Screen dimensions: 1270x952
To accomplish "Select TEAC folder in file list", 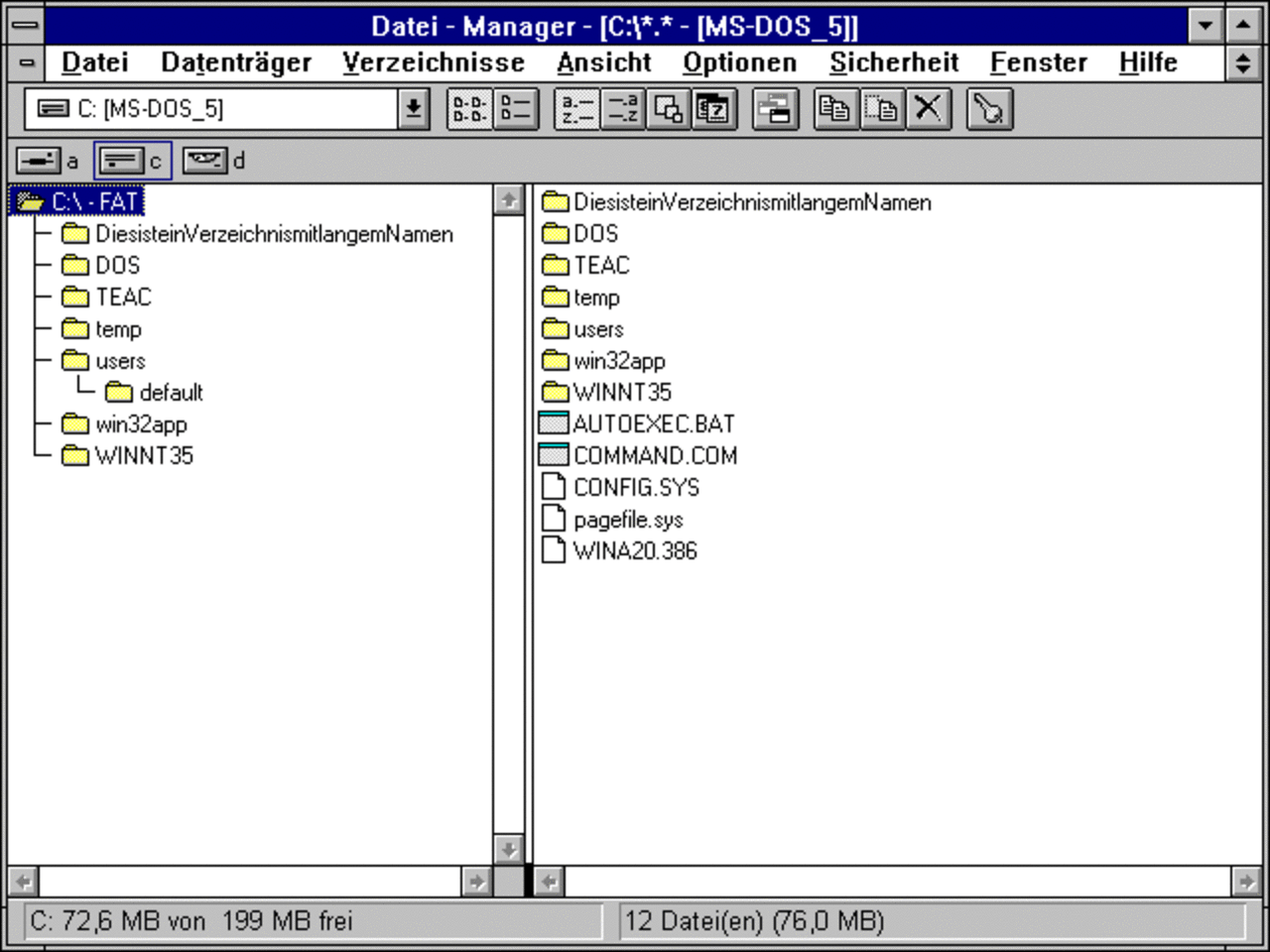I will coord(601,266).
